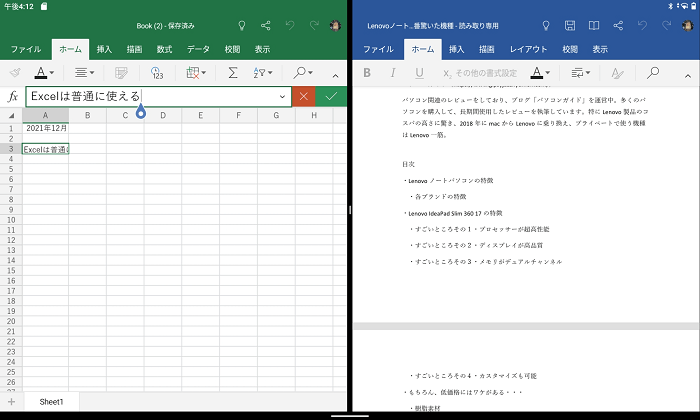Click Excel text alignment icon
Screen dimensions: 700x420
click(x=81, y=72)
